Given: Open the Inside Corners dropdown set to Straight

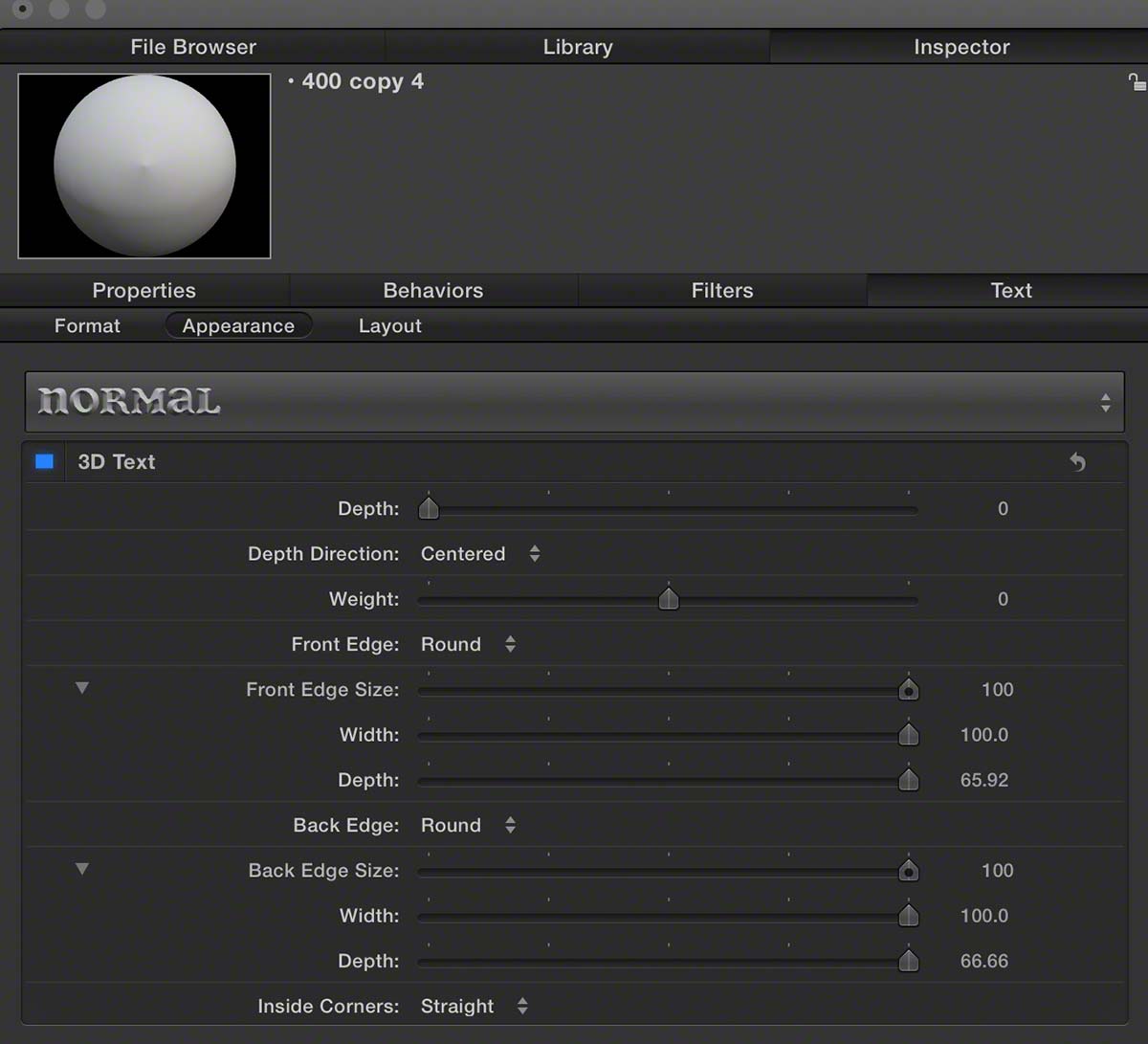Looking at the screenshot, I should [x=474, y=1006].
